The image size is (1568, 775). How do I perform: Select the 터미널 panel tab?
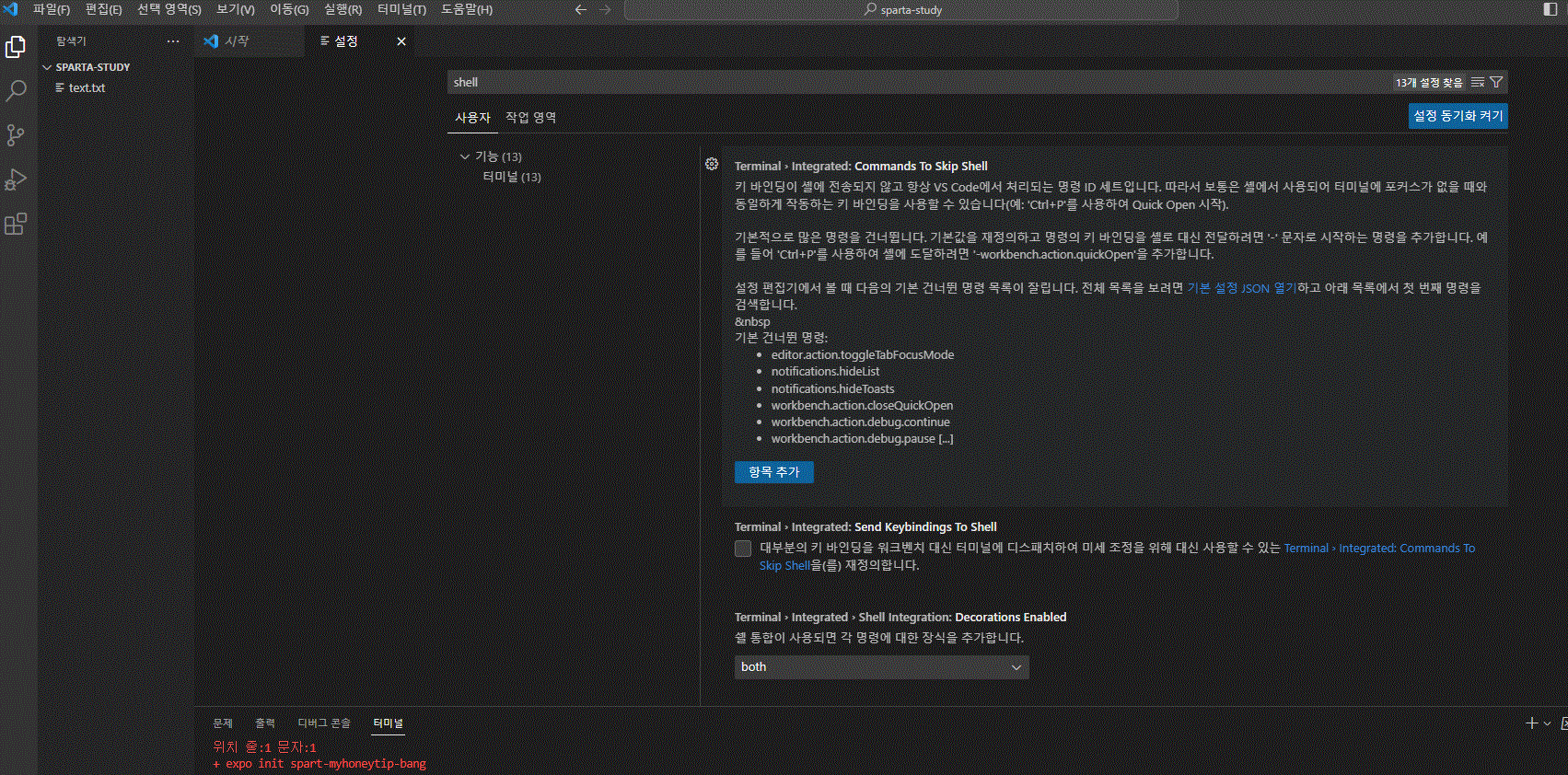coord(389,723)
